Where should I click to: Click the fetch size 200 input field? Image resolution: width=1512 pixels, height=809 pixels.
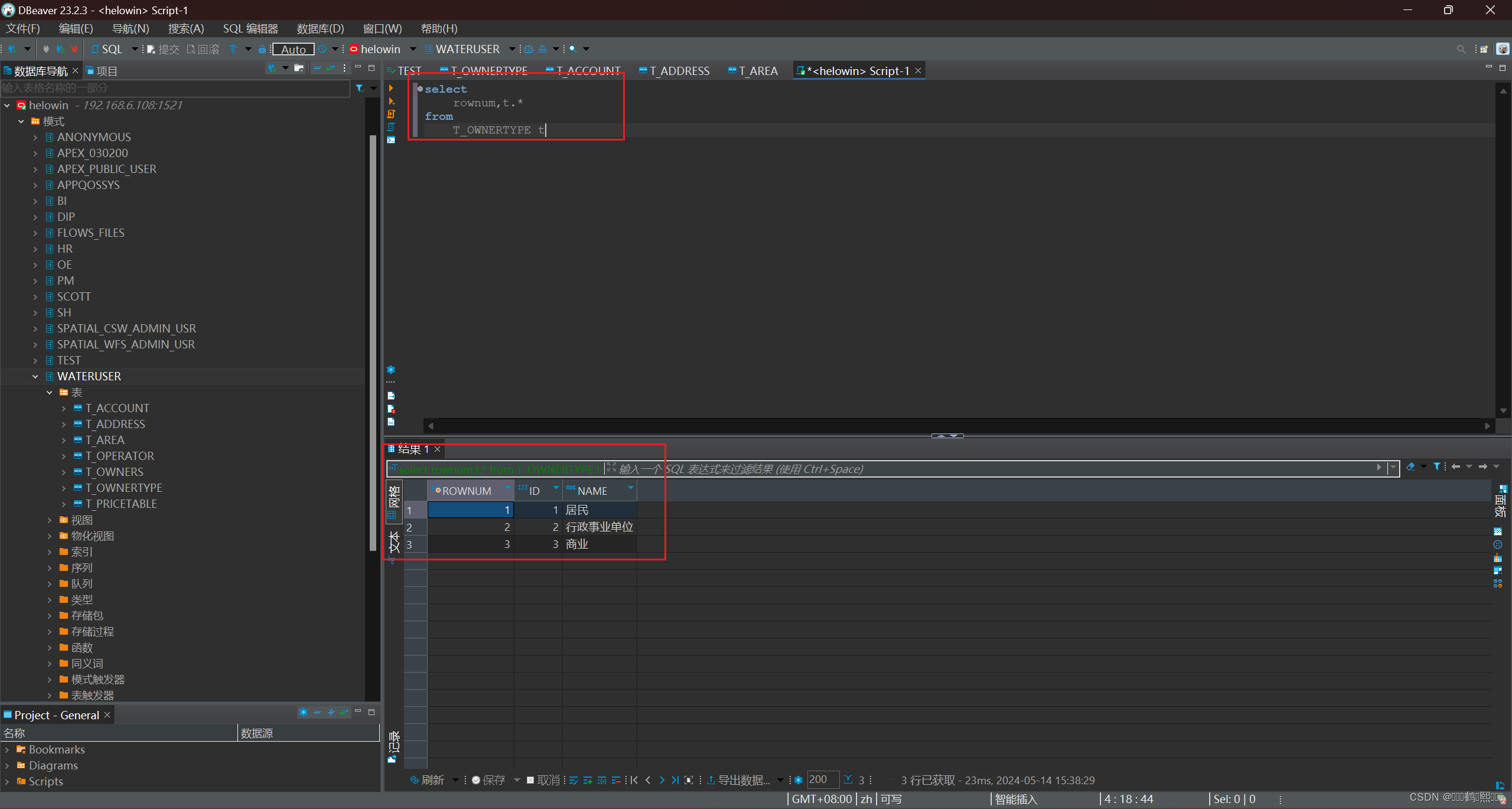[x=822, y=779]
